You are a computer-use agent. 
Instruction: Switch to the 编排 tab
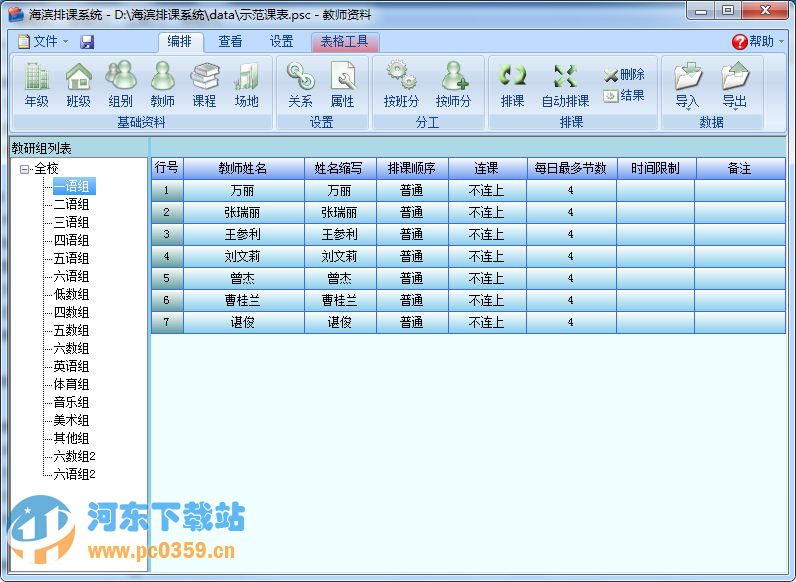coord(180,41)
